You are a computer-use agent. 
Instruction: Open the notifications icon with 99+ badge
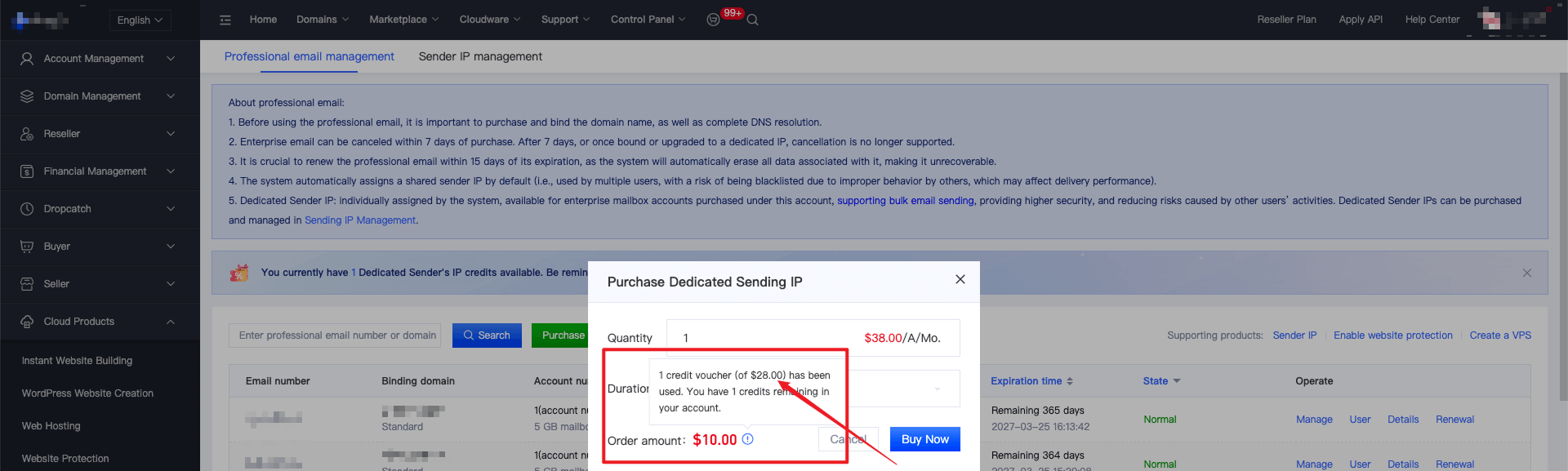(x=714, y=20)
